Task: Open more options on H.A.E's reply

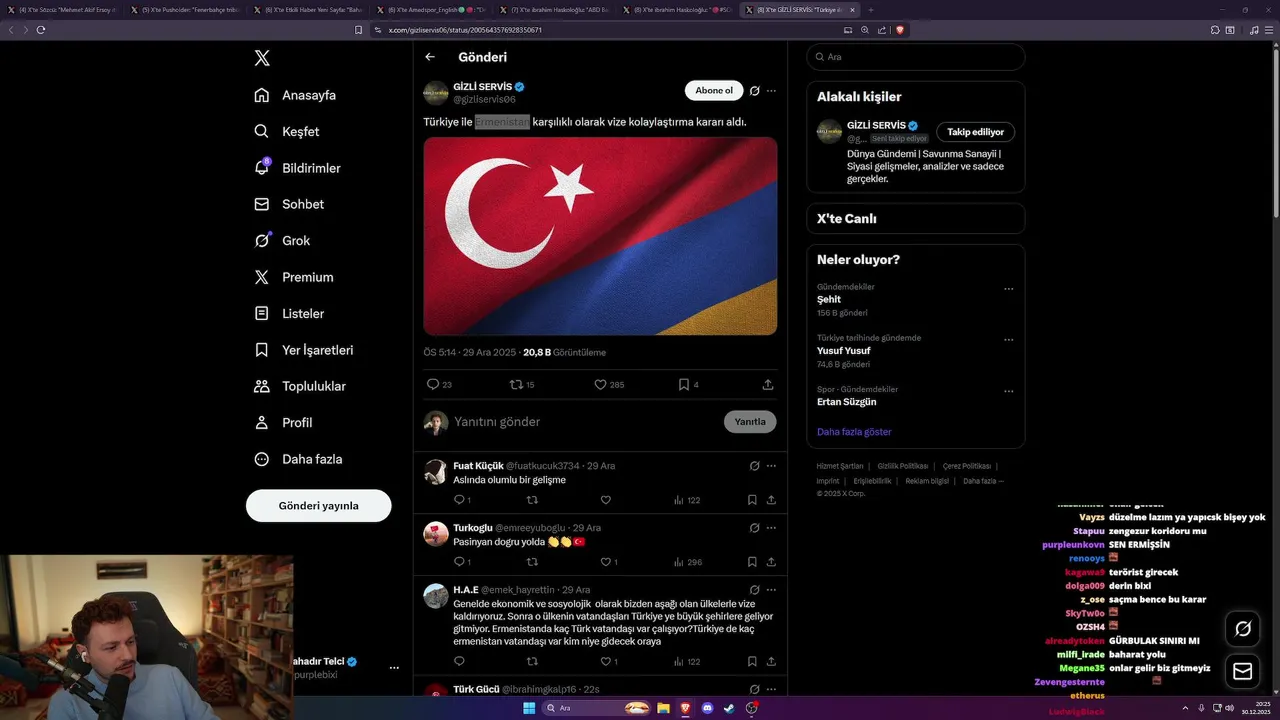Action: click(x=771, y=590)
